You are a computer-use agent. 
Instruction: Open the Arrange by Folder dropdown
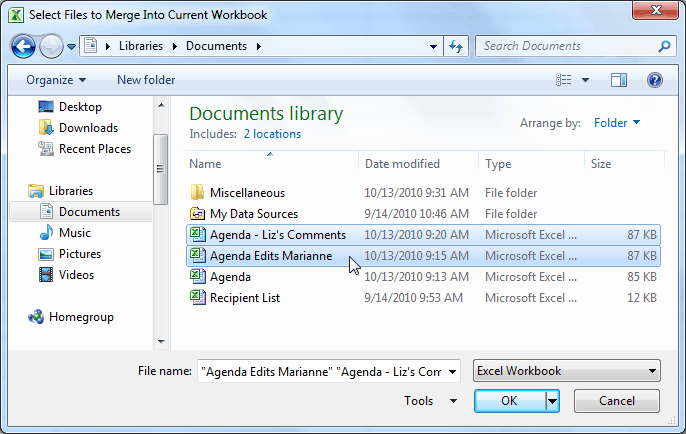617,123
